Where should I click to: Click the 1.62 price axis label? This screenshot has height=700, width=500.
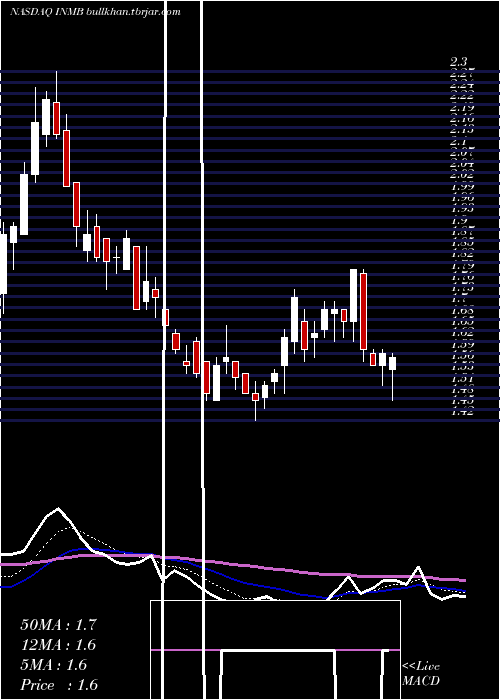pos(462,333)
